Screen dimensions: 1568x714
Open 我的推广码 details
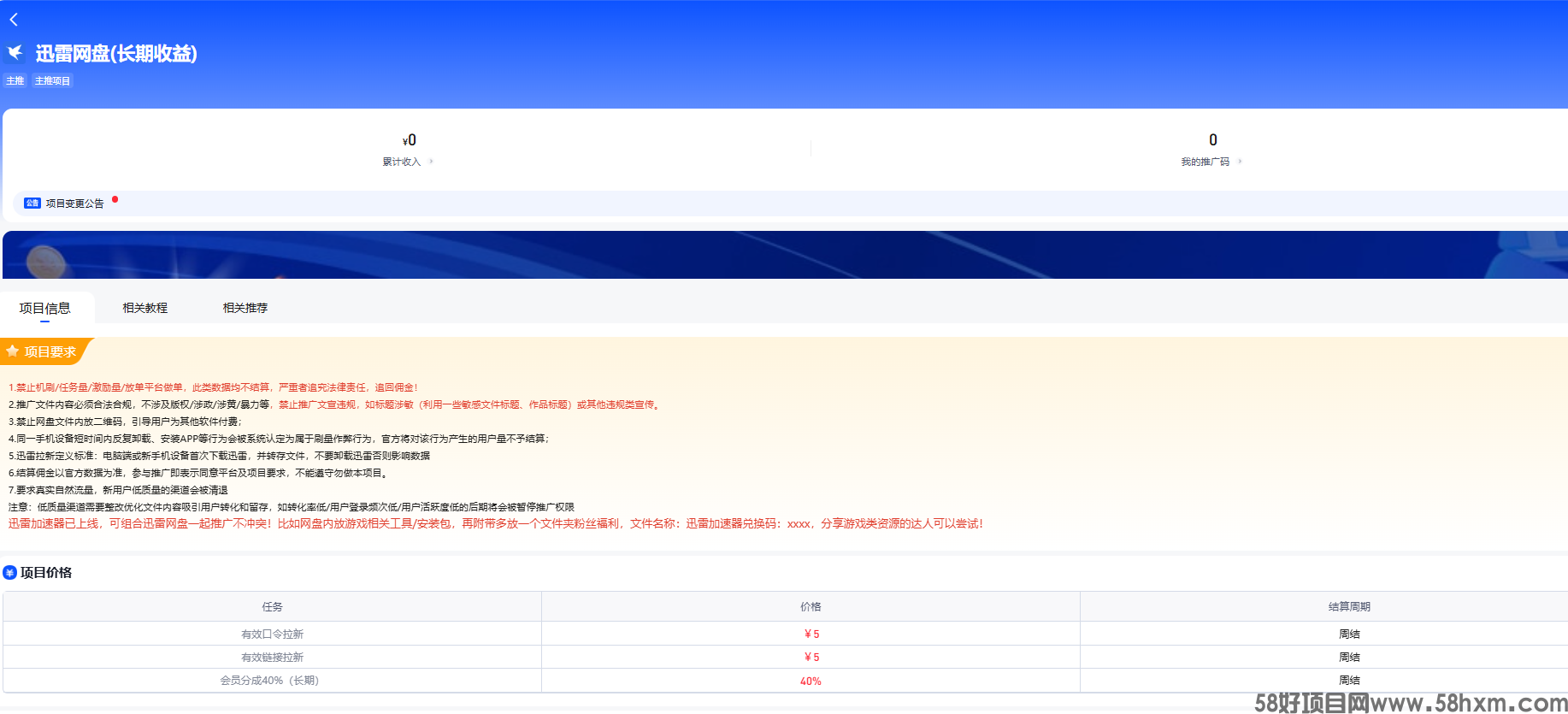pos(1205,162)
